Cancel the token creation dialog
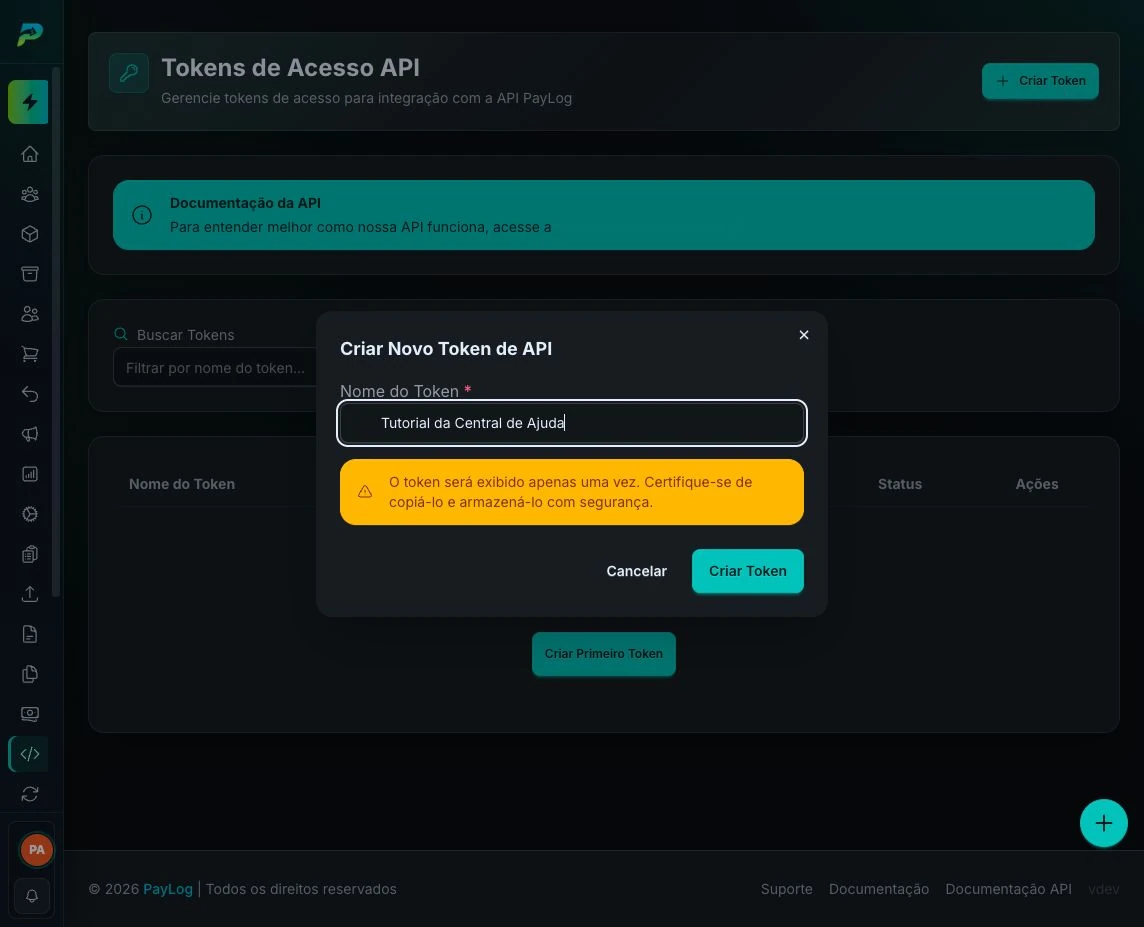 click(x=636, y=571)
